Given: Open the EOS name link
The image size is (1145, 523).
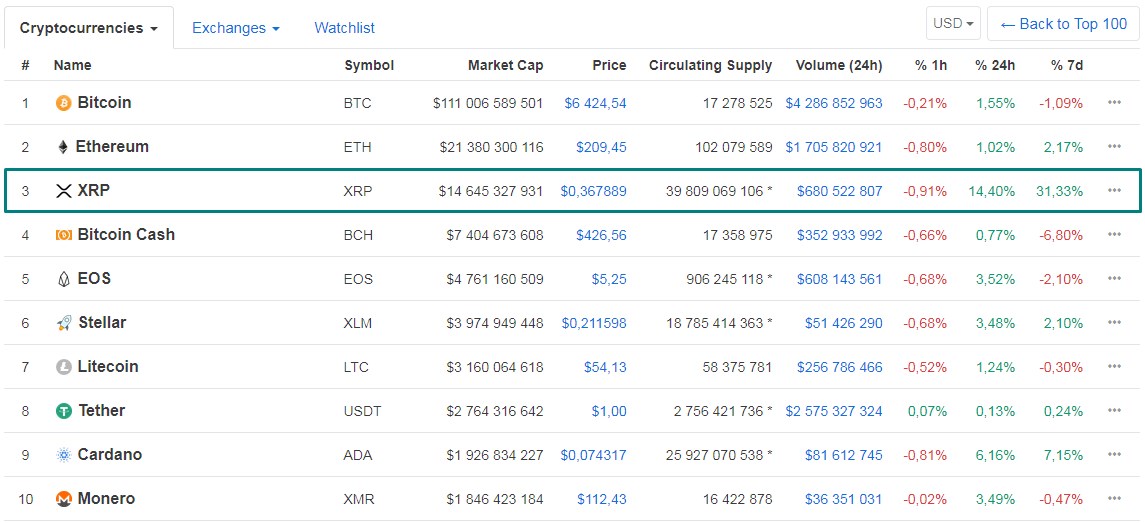Looking at the screenshot, I should click(94, 279).
